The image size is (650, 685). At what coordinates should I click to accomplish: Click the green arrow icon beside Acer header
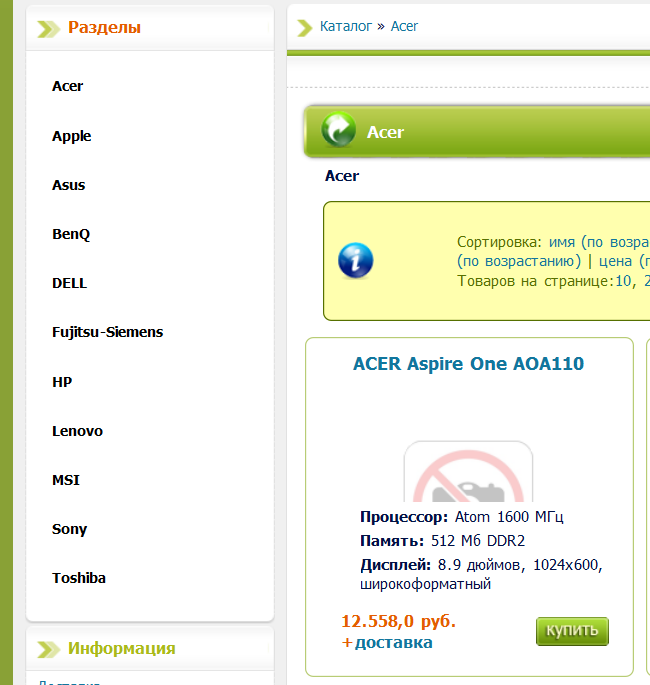[x=339, y=129]
